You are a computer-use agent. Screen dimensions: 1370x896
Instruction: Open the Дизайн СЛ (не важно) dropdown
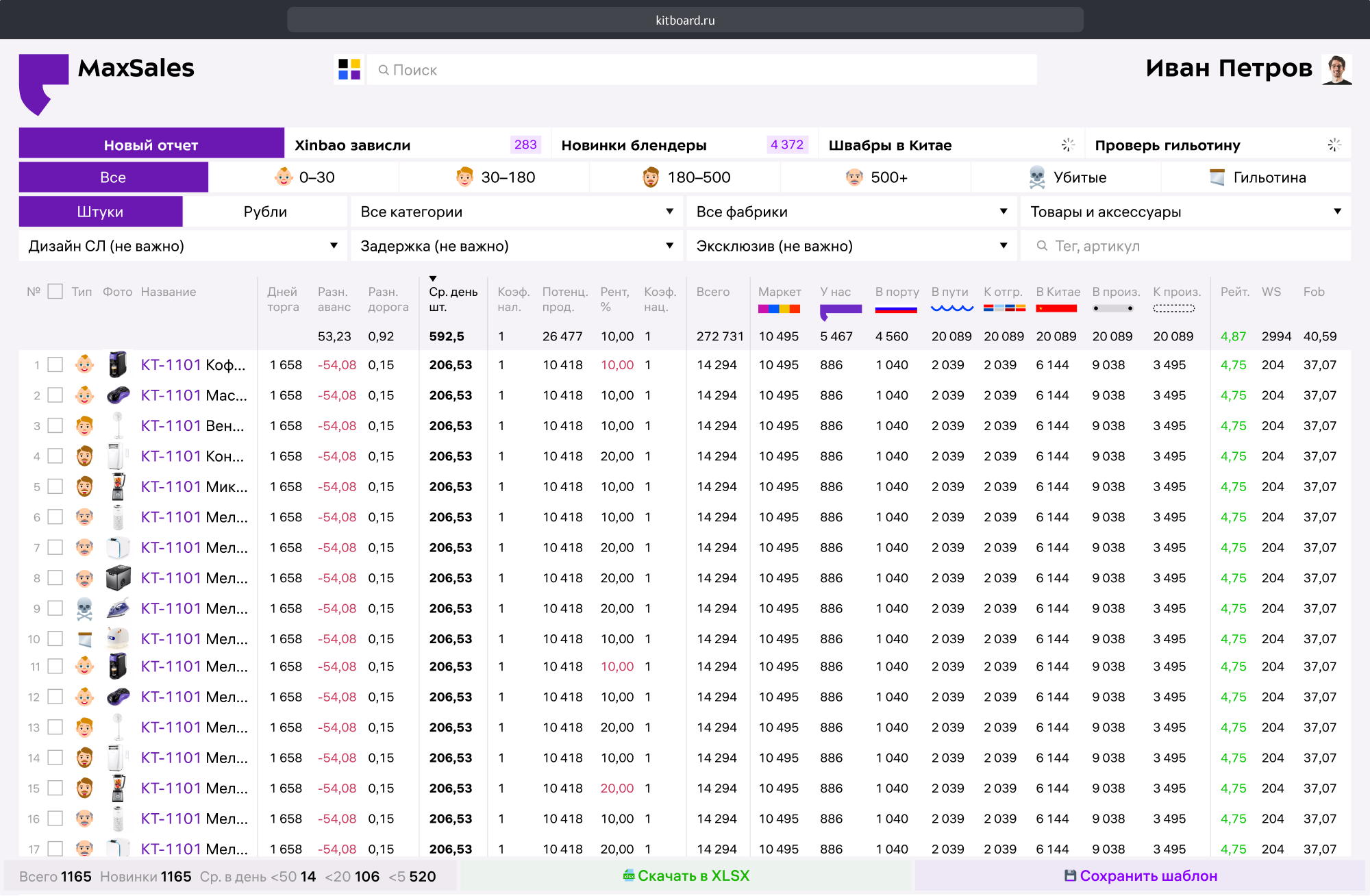click(x=183, y=246)
